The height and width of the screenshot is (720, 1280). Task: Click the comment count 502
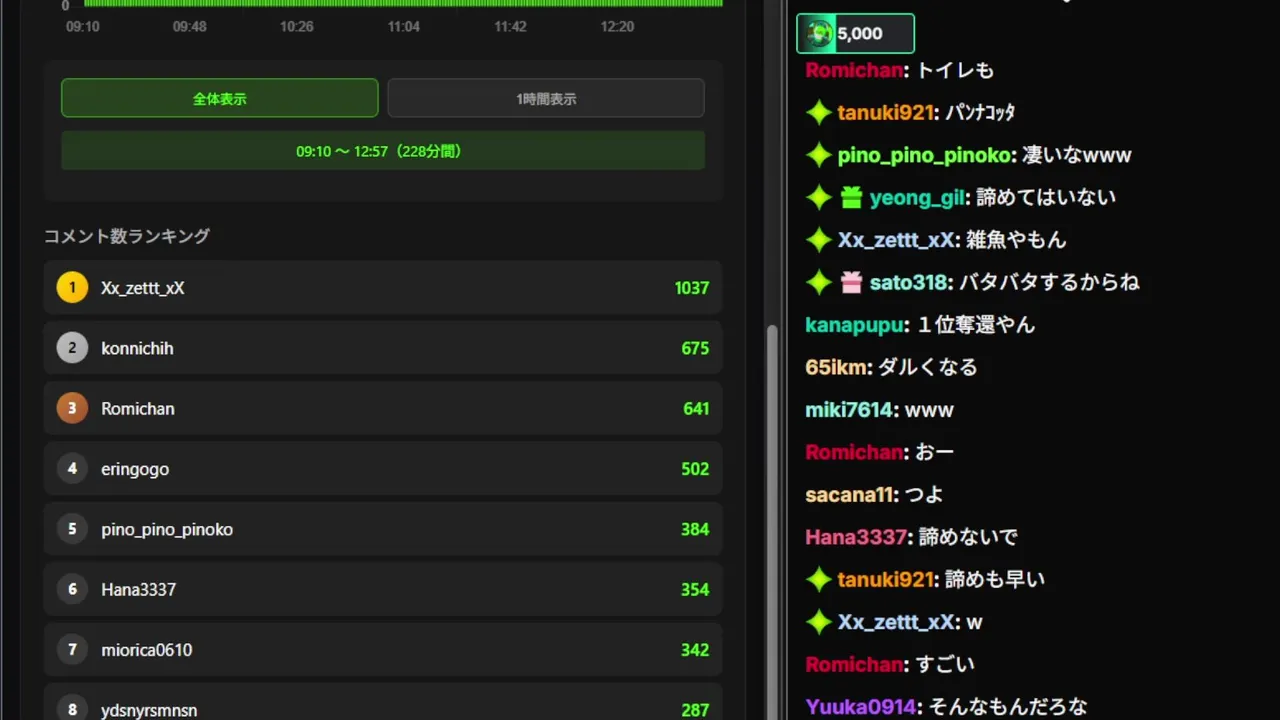[x=695, y=469]
